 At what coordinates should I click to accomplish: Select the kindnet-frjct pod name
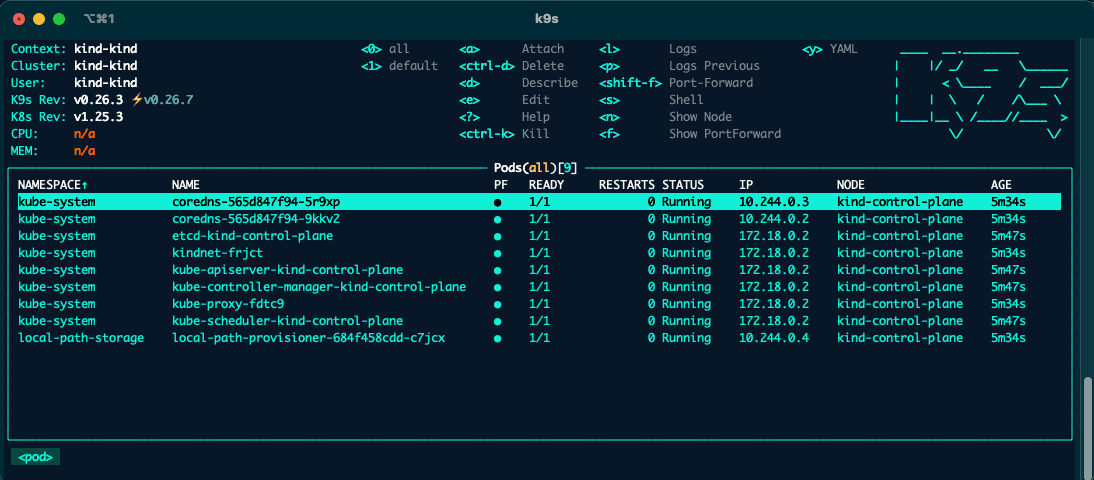click(217, 253)
